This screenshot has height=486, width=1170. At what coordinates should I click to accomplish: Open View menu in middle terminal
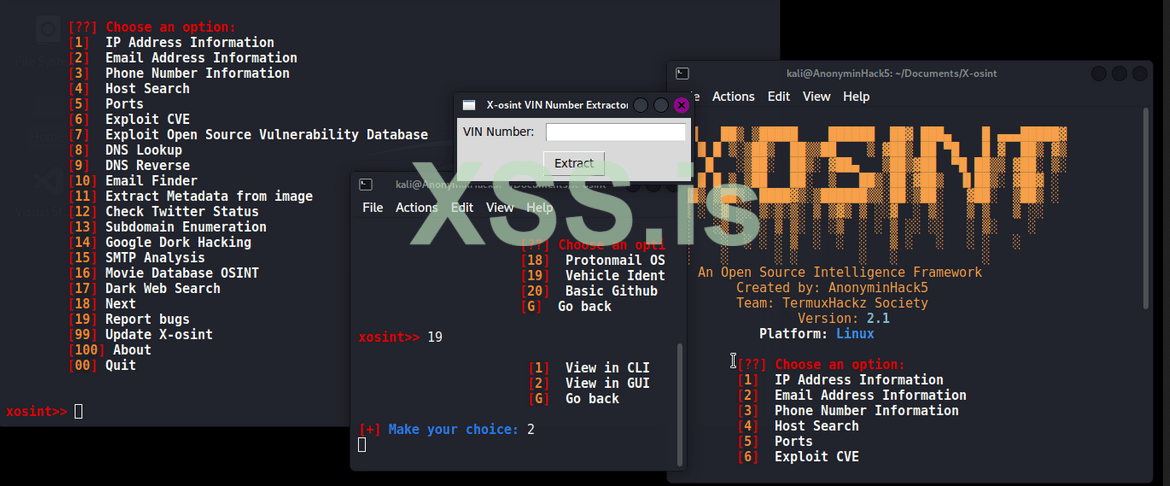500,208
